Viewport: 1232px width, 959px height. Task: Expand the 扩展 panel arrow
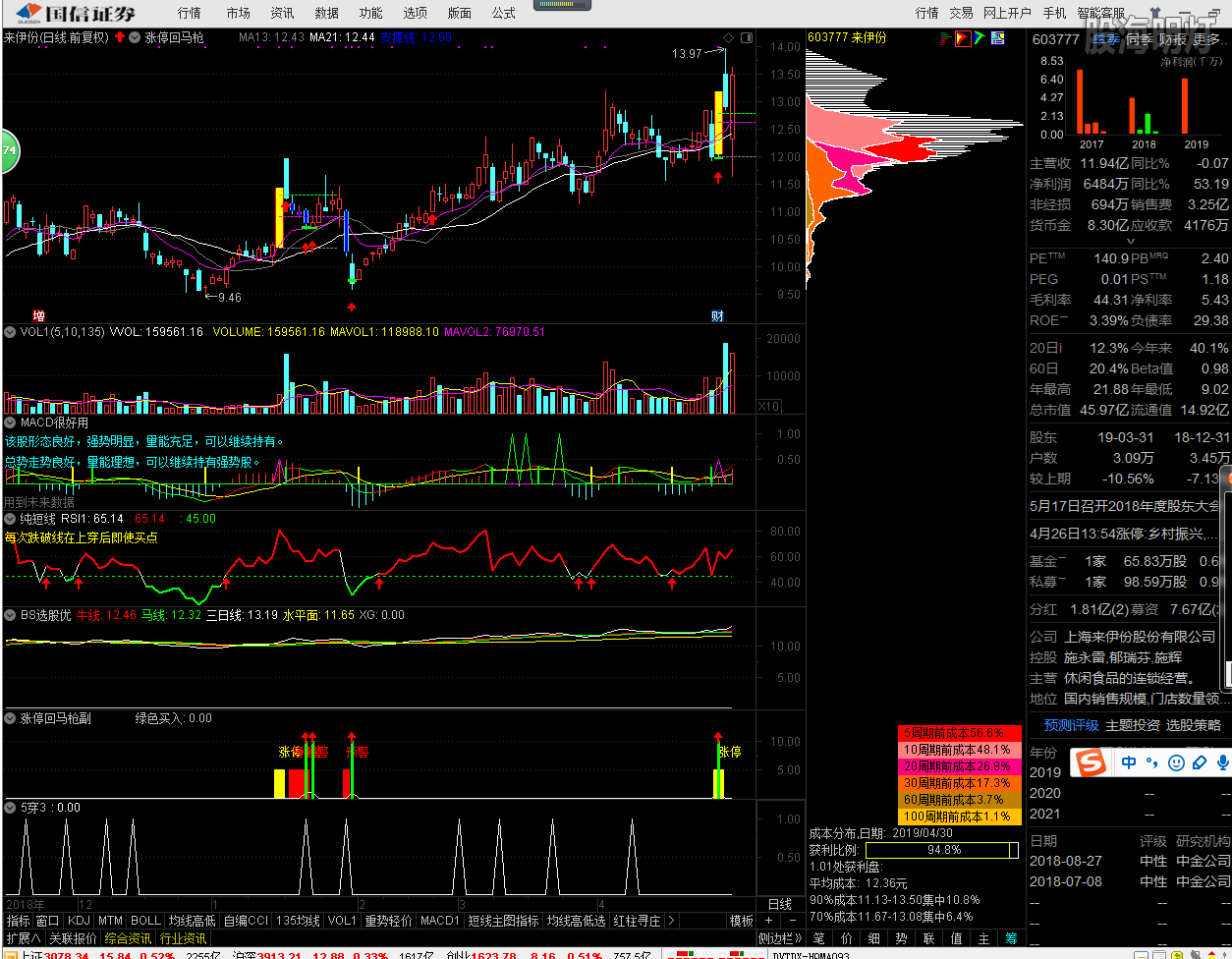coord(37,938)
